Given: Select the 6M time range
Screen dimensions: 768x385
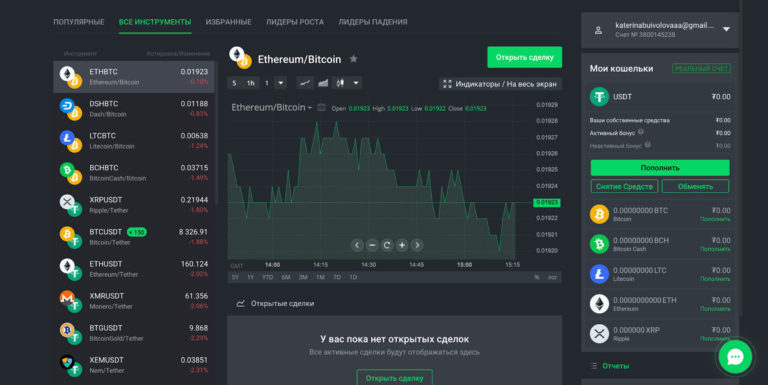Looking at the screenshot, I should [286, 277].
